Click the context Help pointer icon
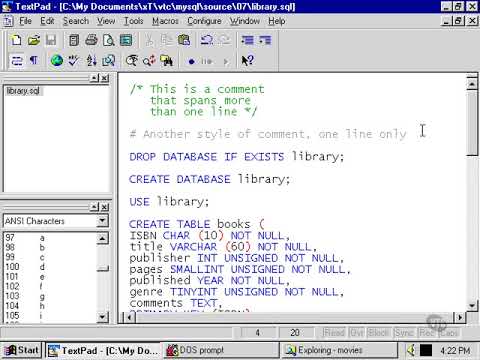The height and width of the screenshot is (360, 480). [247, 61]
